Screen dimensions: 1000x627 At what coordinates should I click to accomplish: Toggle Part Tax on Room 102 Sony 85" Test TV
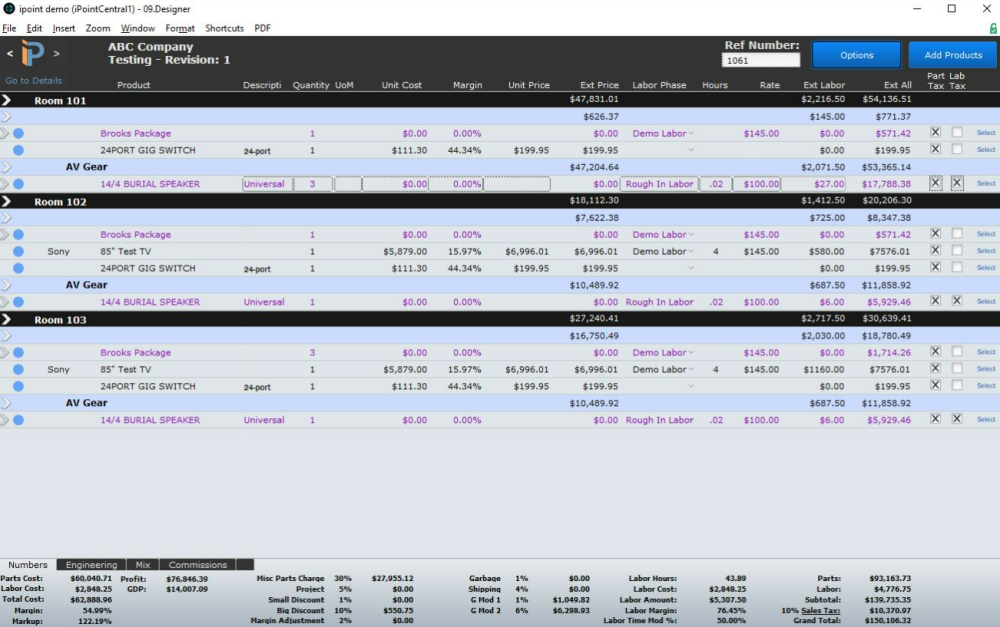point(935,250)
